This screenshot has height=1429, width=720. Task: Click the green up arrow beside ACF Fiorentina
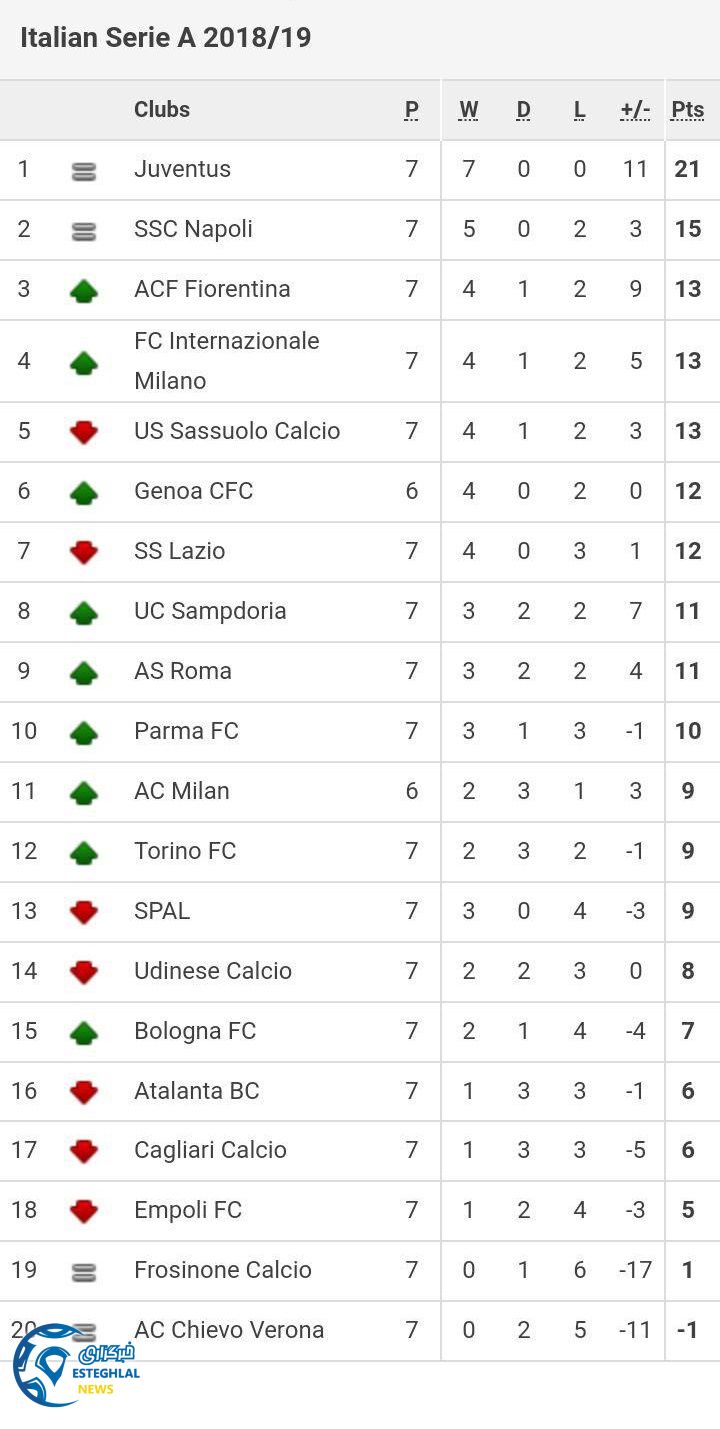pos(84,291)
